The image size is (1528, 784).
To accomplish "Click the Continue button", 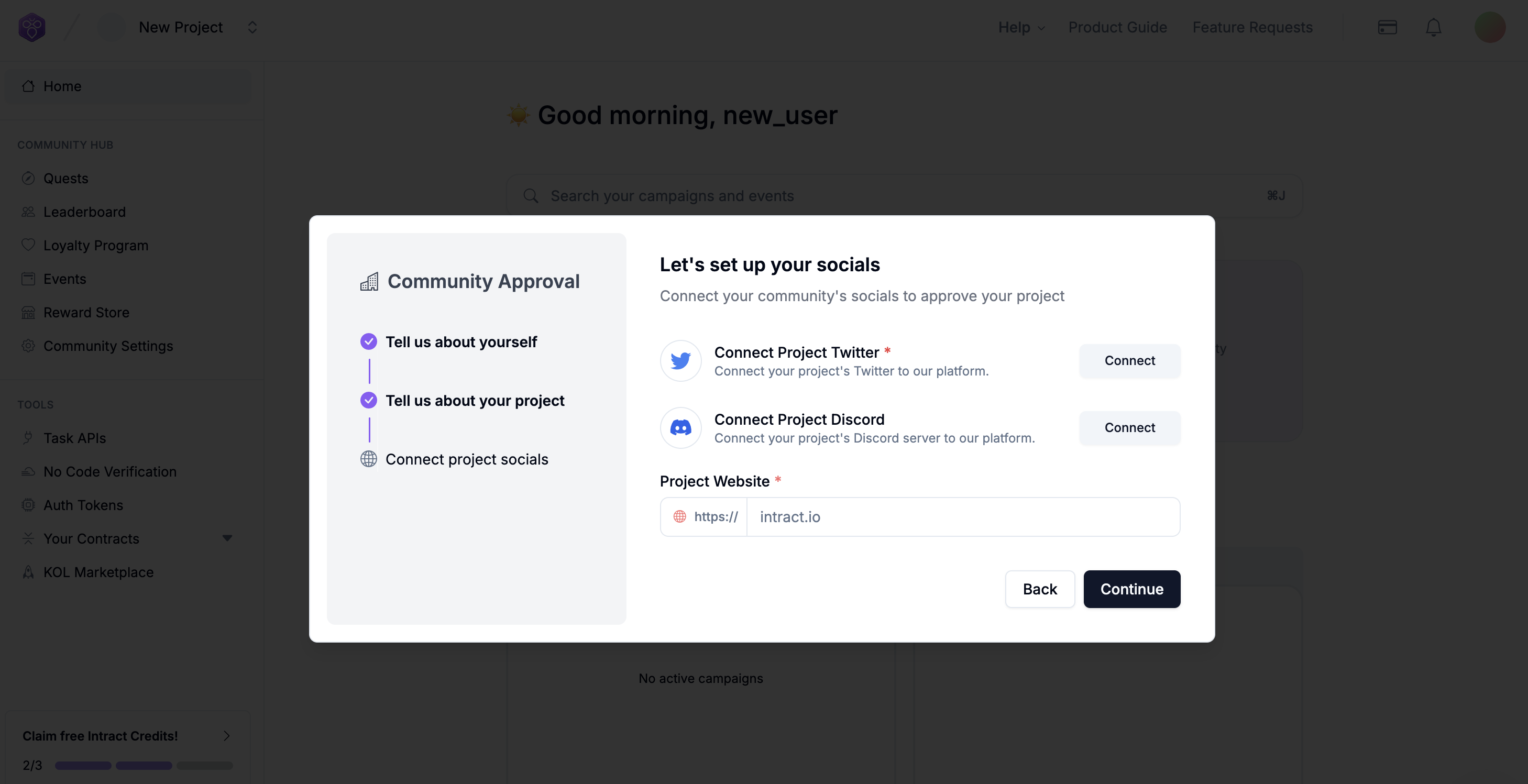I will click(1131, 589).
